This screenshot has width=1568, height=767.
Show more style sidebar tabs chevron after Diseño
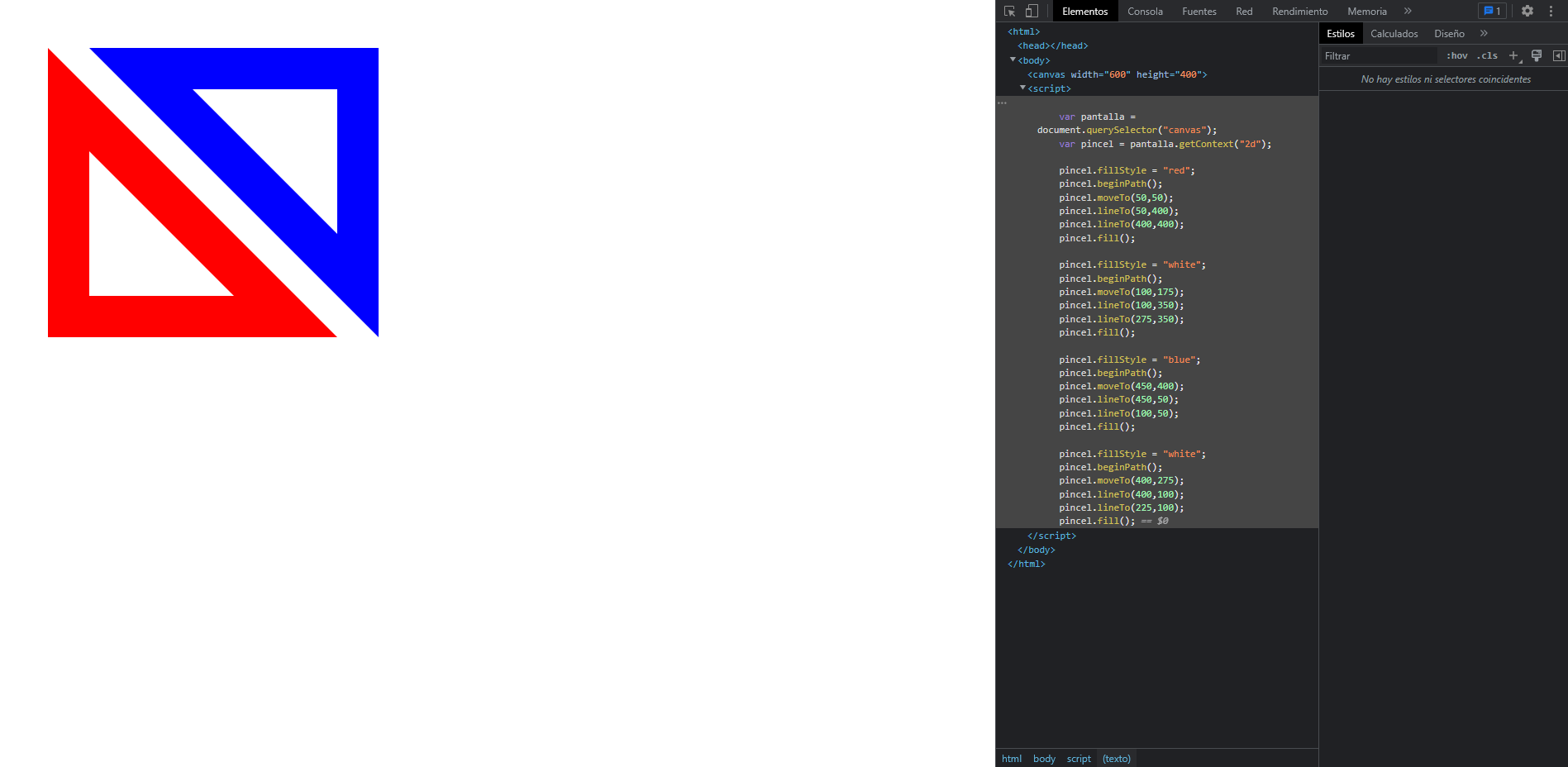pos(1484,33)
